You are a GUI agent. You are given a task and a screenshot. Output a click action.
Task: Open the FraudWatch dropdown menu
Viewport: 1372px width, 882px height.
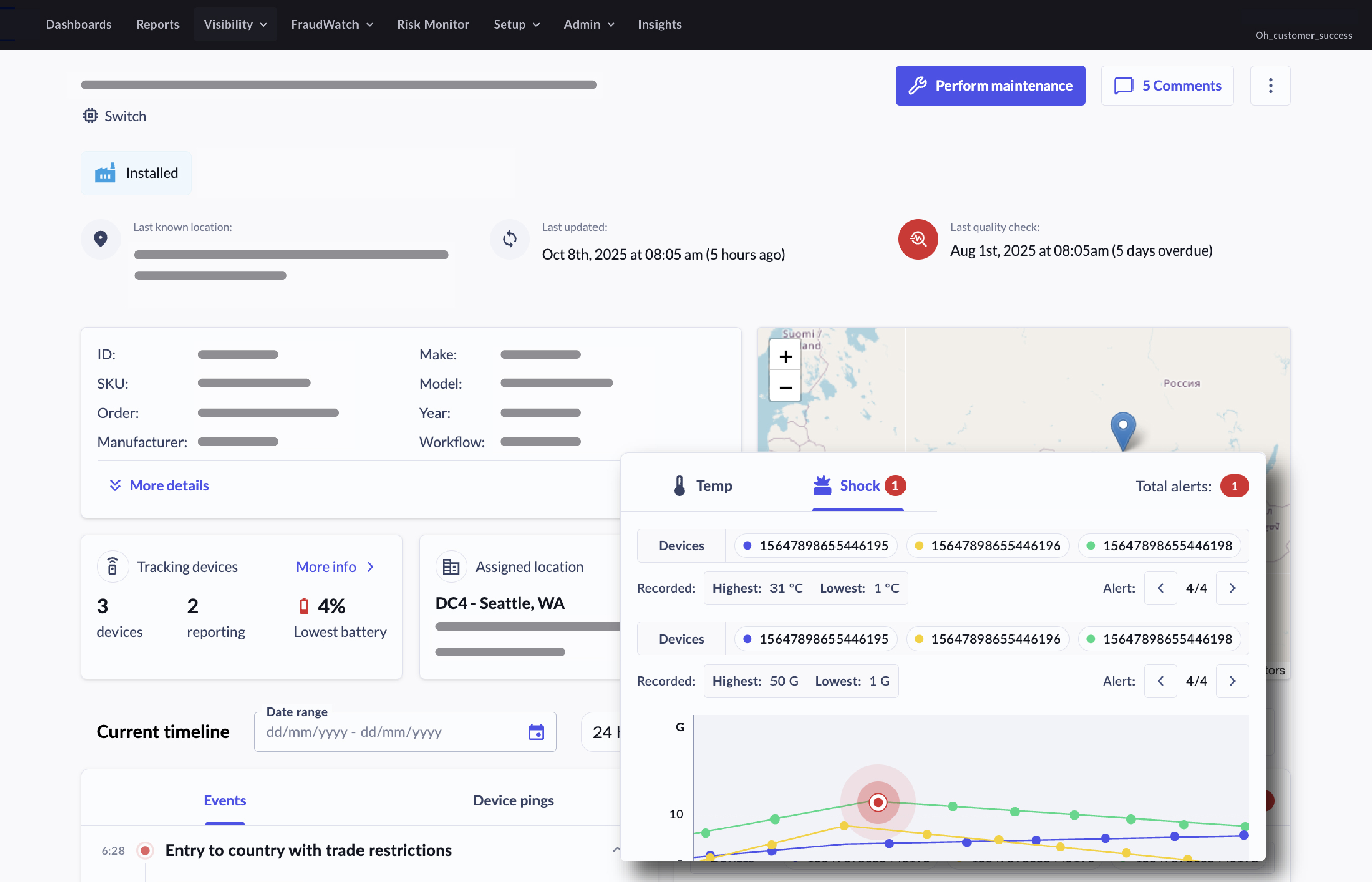(332, 24)
